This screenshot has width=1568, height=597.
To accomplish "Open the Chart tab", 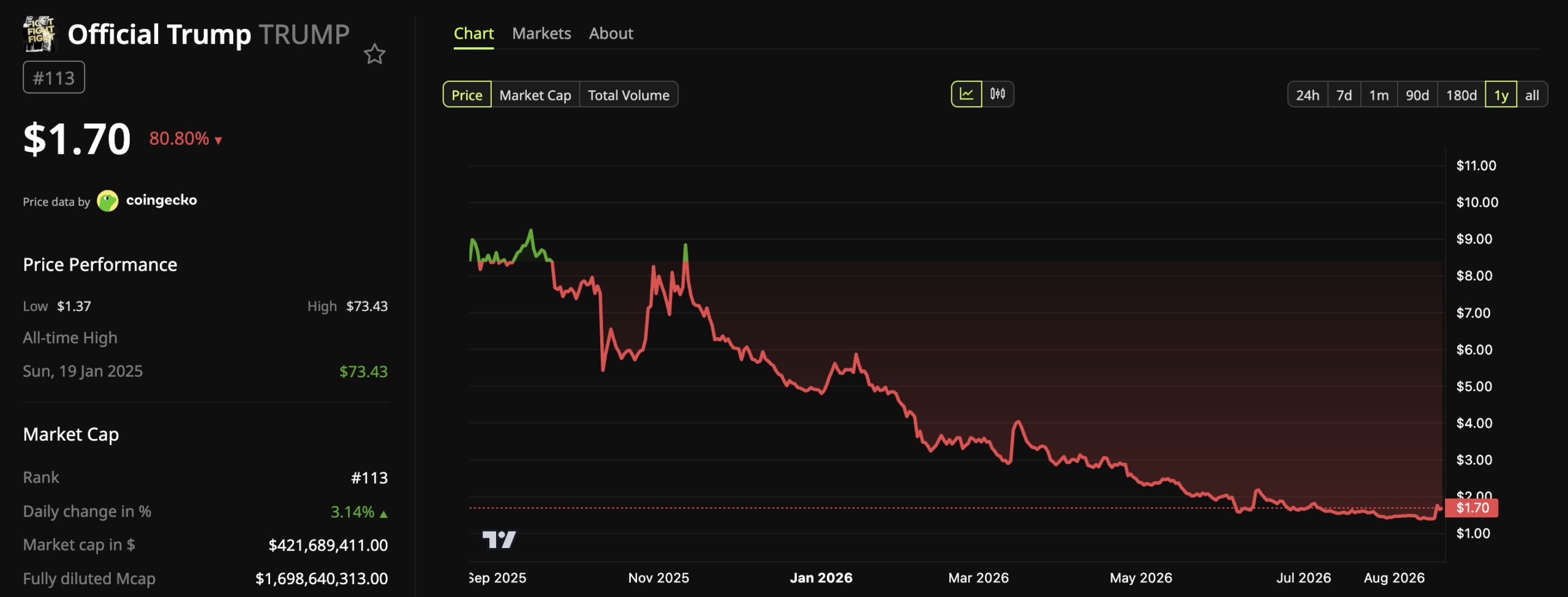I will point(473,34).
